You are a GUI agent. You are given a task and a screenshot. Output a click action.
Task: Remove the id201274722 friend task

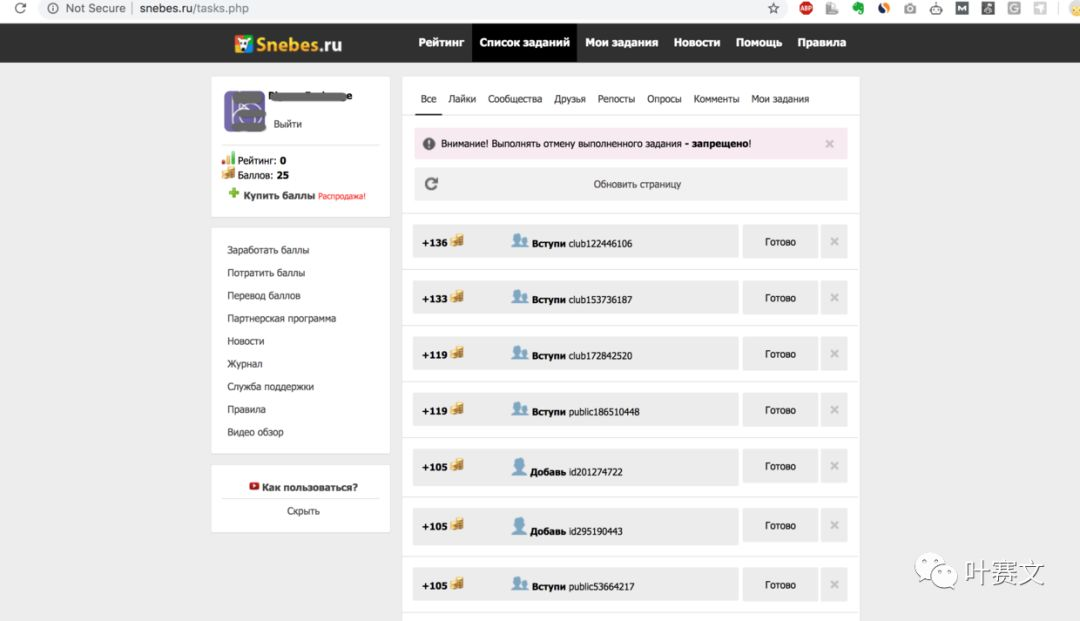834,466
